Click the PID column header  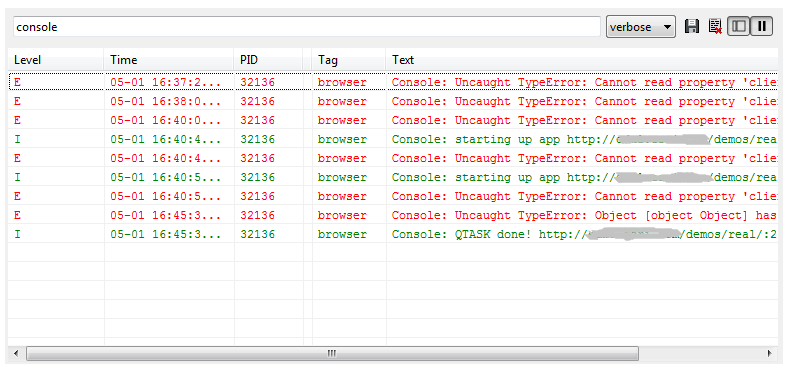coord(269,60)
